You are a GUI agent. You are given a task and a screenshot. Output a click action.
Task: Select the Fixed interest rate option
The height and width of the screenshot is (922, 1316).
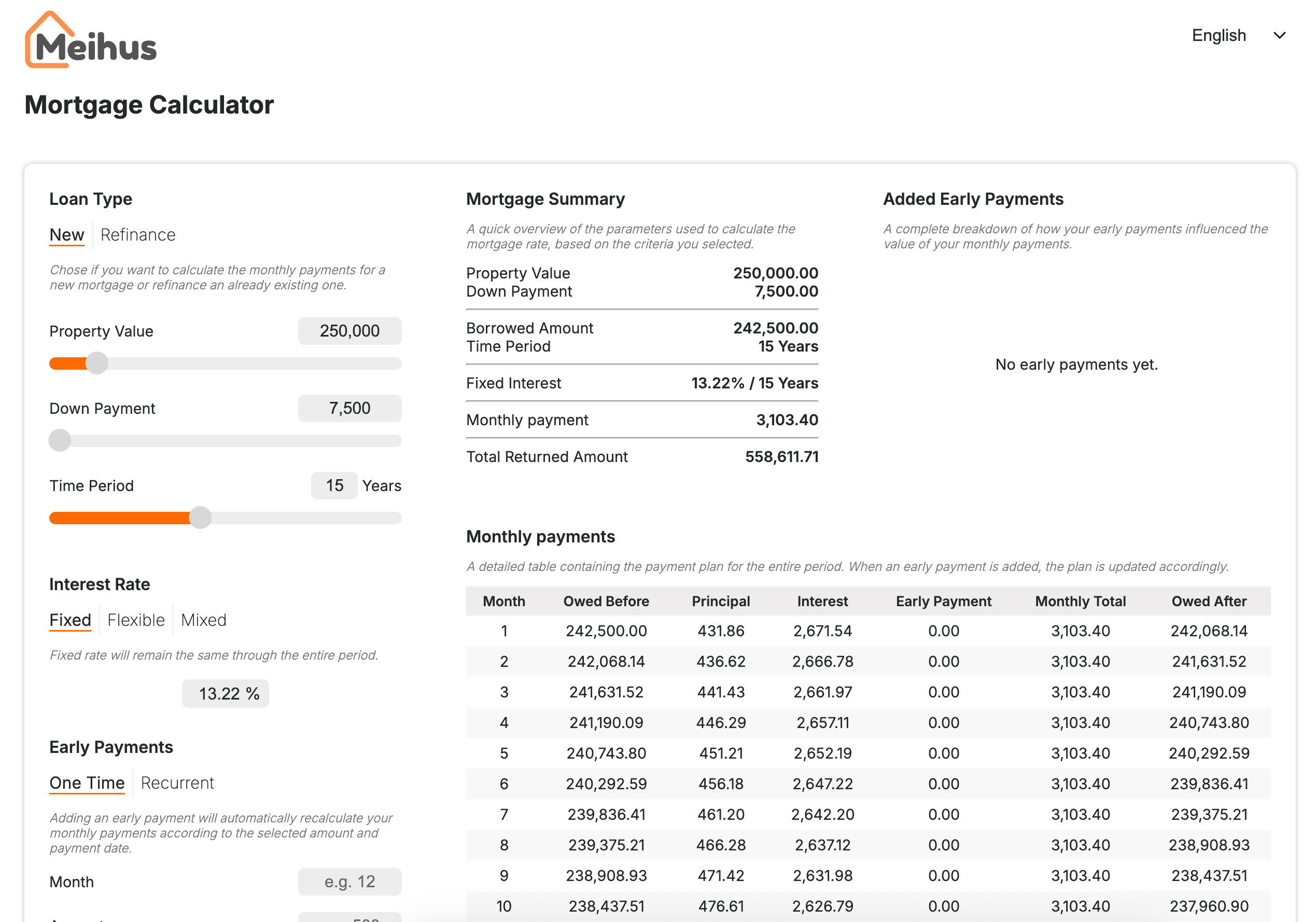(70, 620)
